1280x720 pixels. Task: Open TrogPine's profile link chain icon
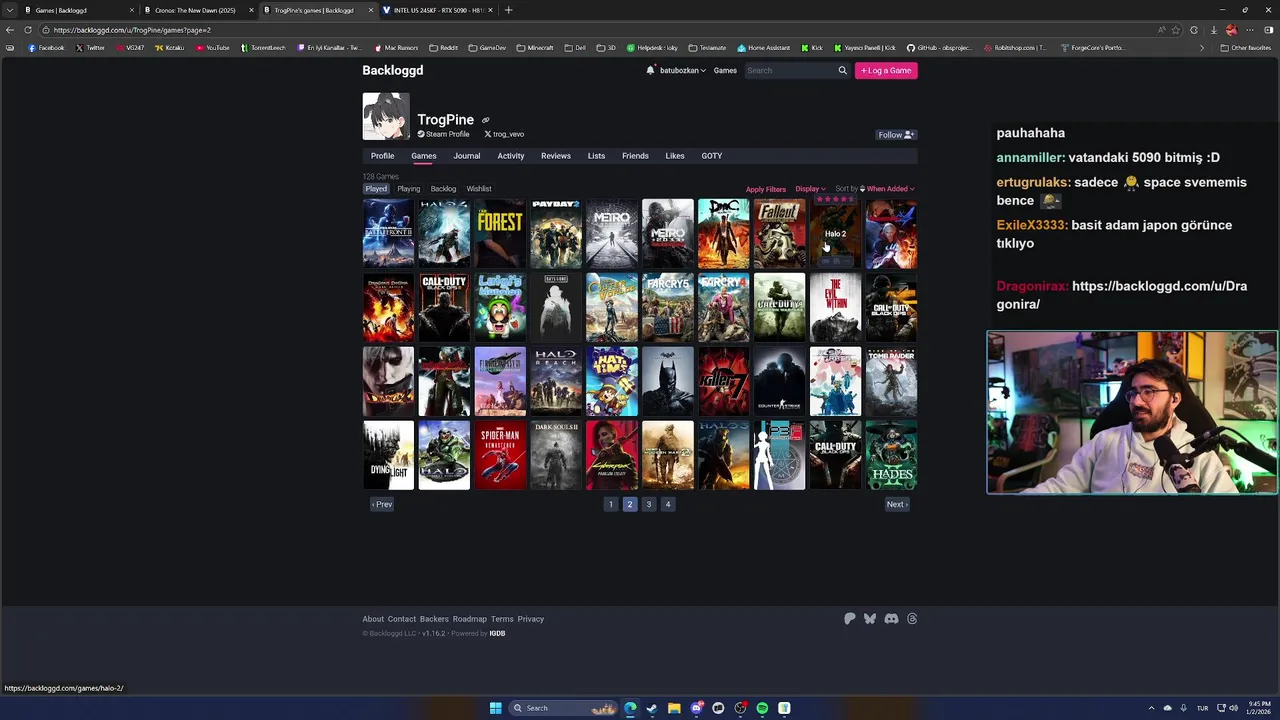pyautogui.click(x=486, y=120)
